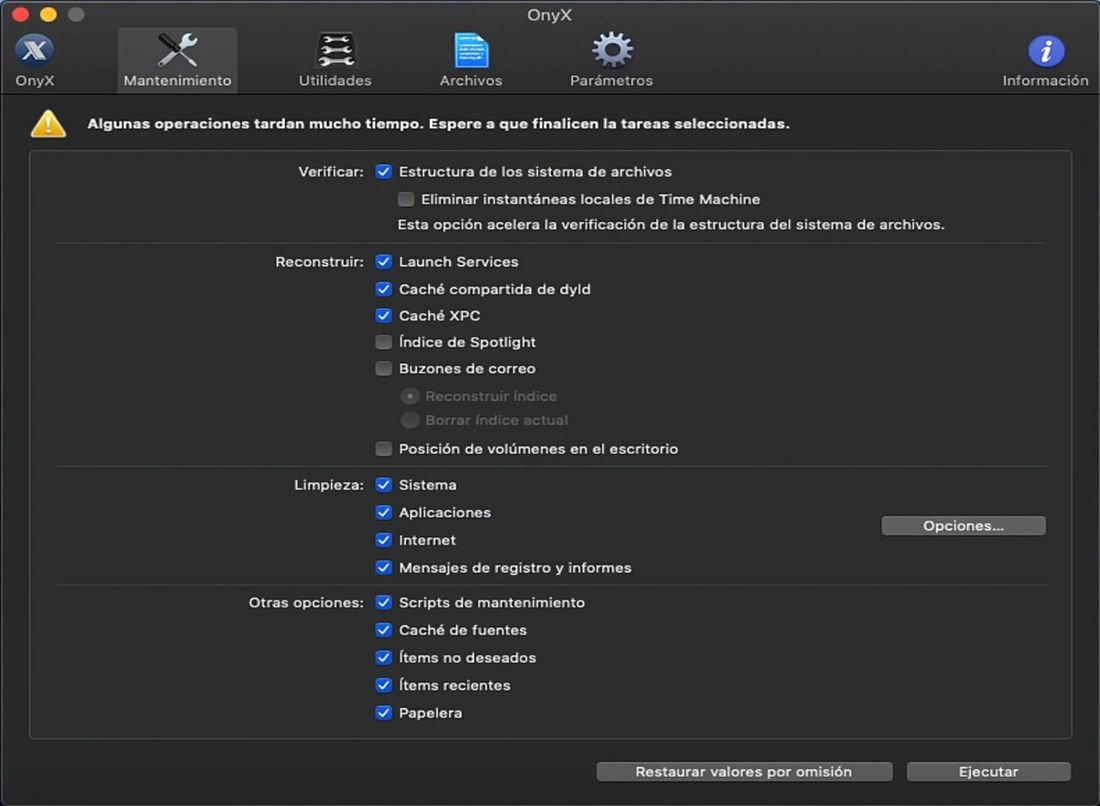Toggle Internet cleanup checkbox
The image size is (1100, 806).
[384, 540]
